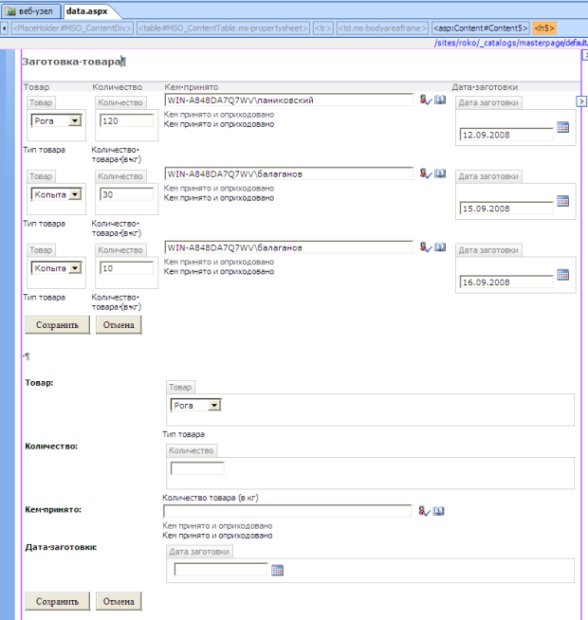Click upper Сохранить button
588x620 pixels.
[57, 325]
